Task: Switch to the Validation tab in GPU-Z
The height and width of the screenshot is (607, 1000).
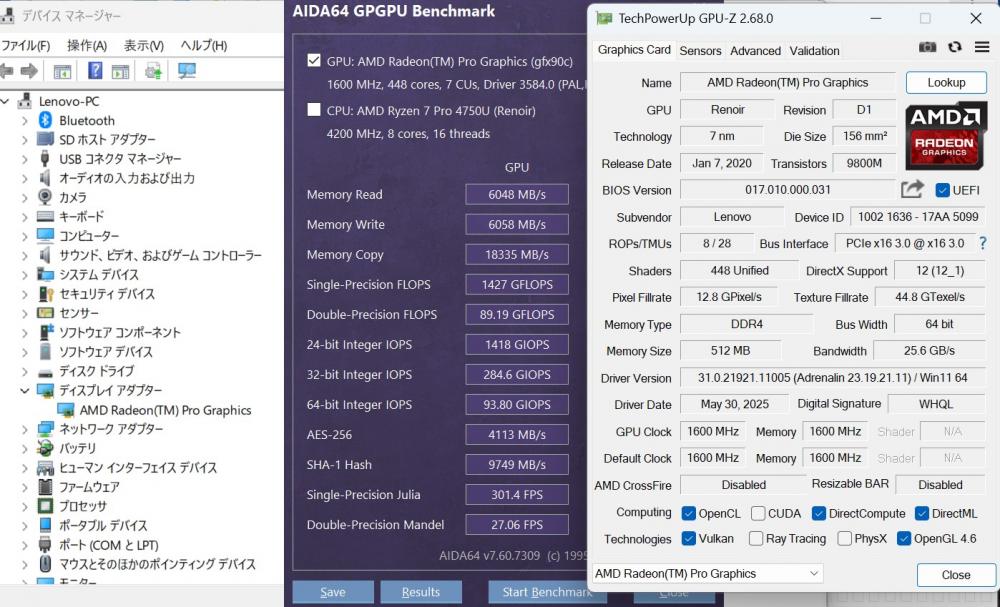Action: click(x=814, y=50)
